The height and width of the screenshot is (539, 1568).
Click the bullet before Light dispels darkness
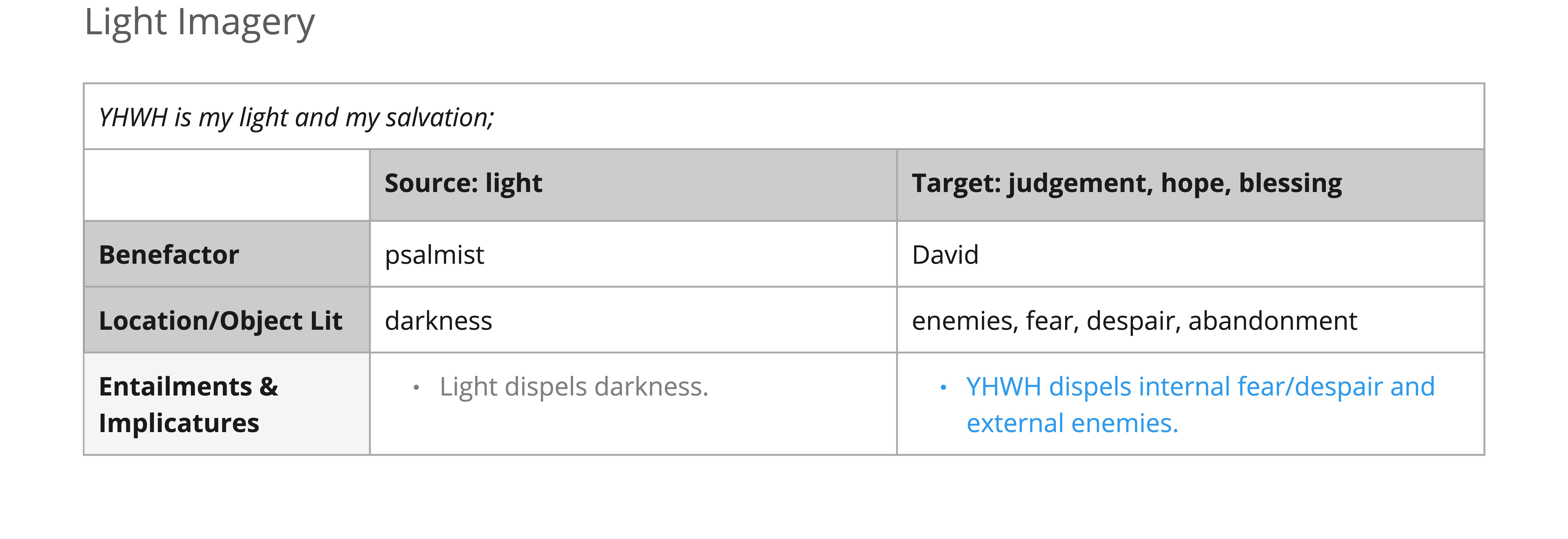tap(416, 387)
